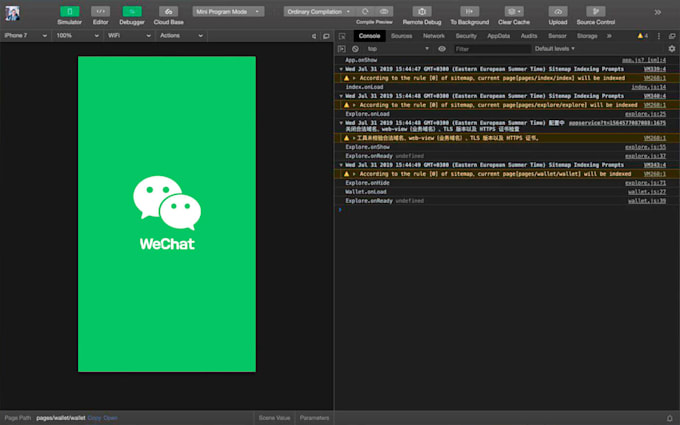Switch to the Audits tab

(529, 36)
